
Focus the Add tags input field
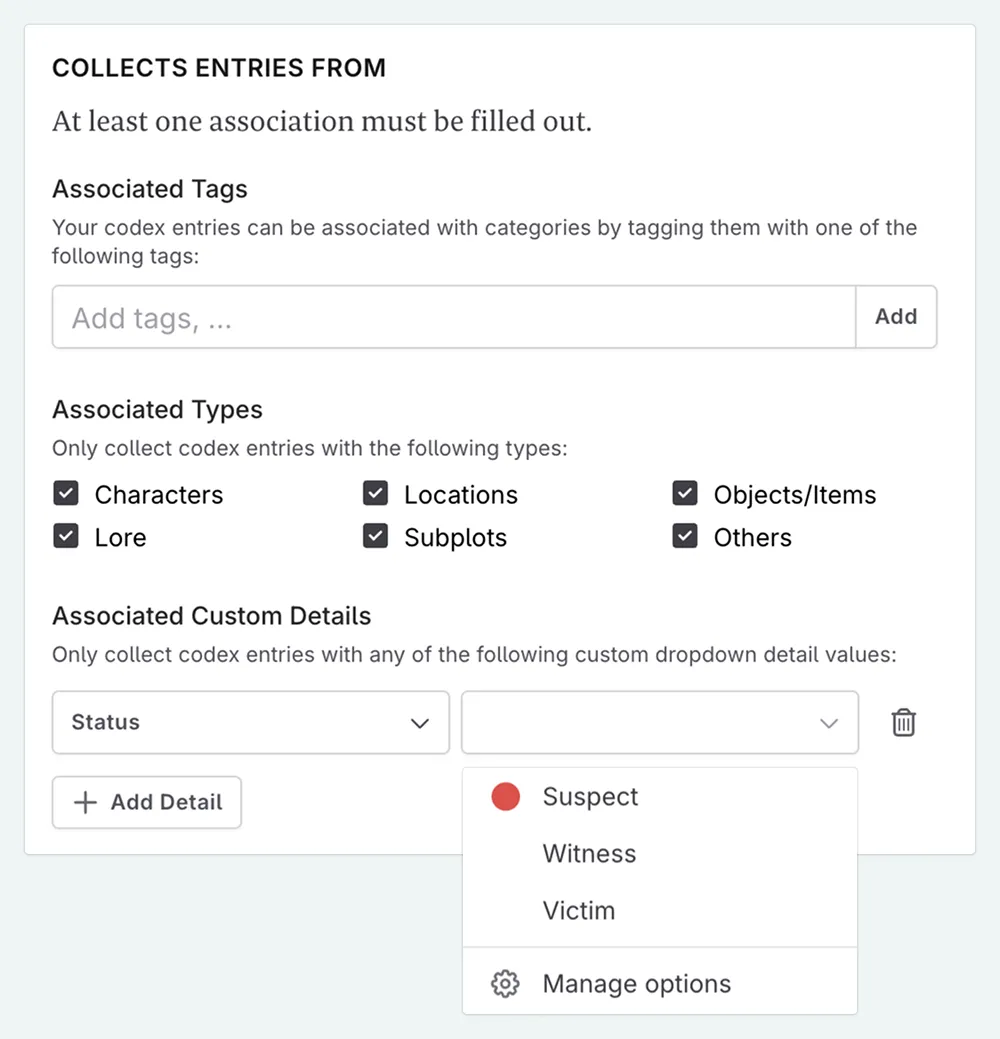pyautogui.click(x=454, y=317)
